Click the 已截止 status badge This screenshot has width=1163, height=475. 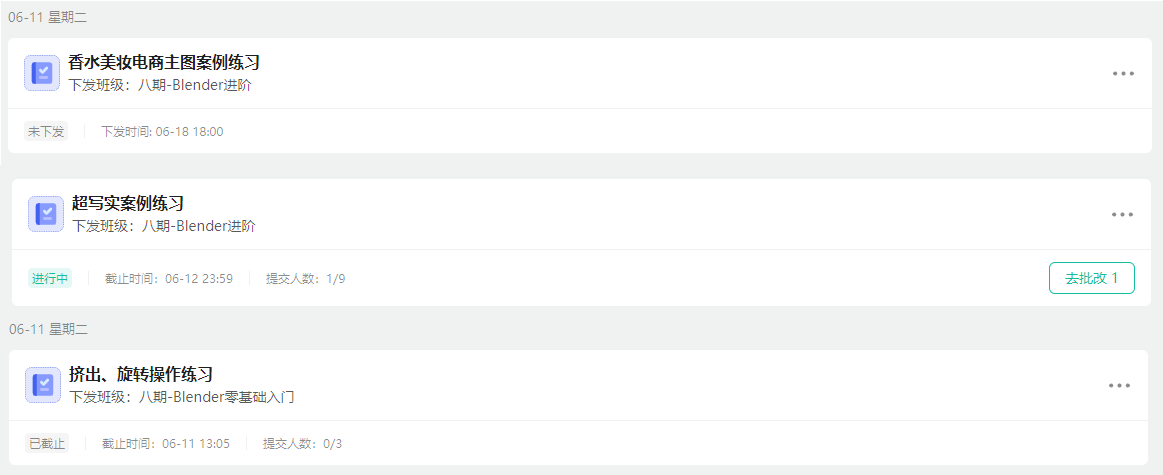point(47,444)
